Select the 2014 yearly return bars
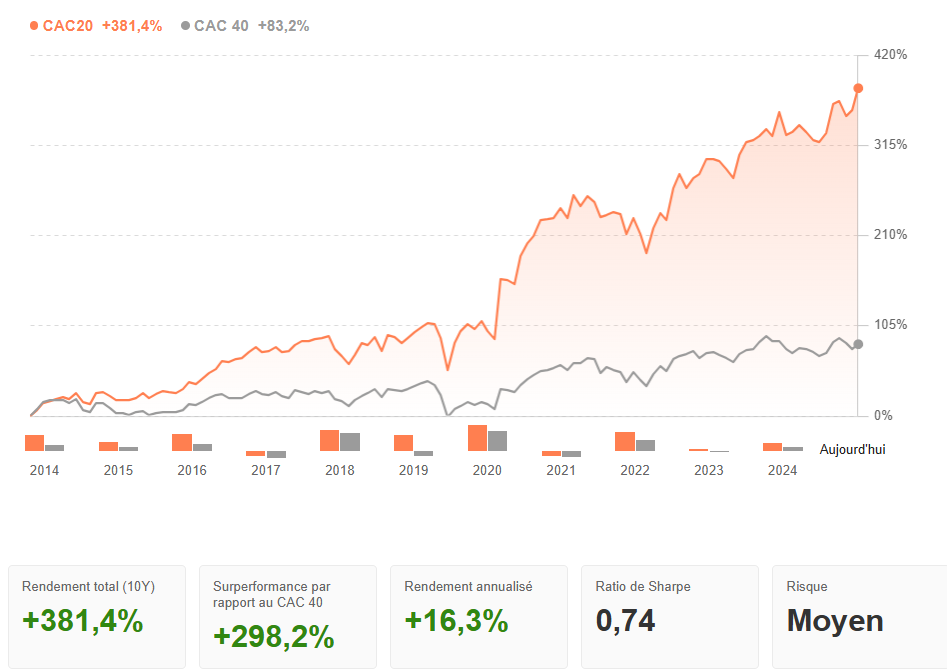 click(44, 443)
